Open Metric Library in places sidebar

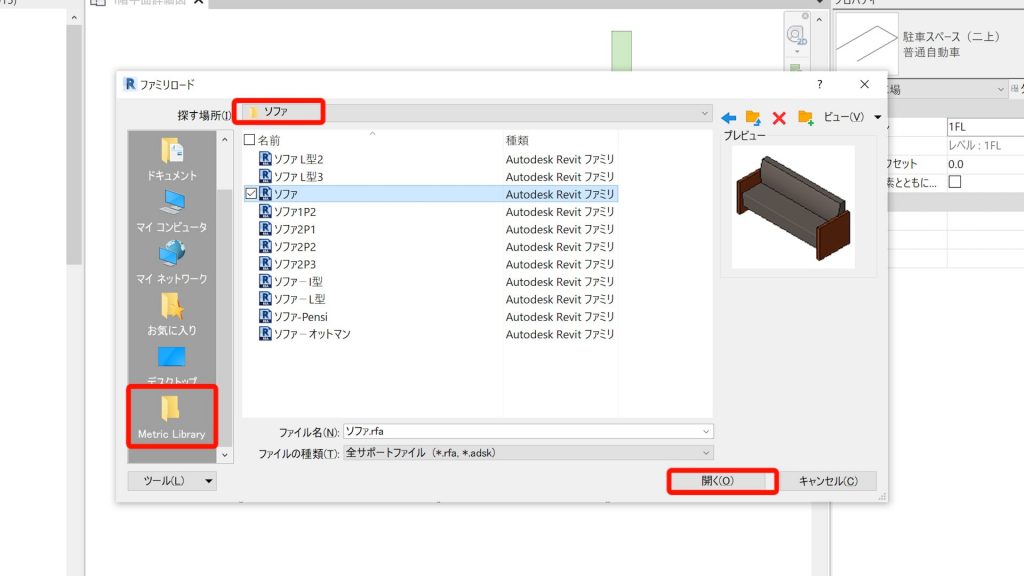[x=172, y=416]
